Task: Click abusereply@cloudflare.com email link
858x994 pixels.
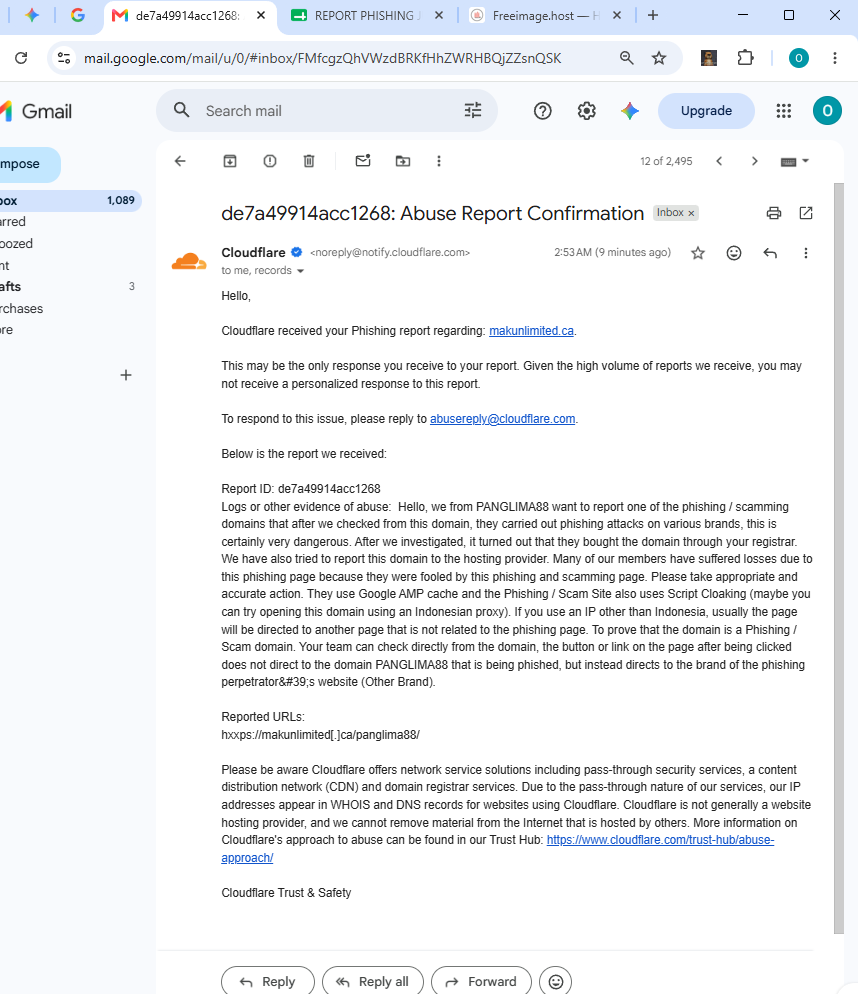Action: click(x=503, y=419)
